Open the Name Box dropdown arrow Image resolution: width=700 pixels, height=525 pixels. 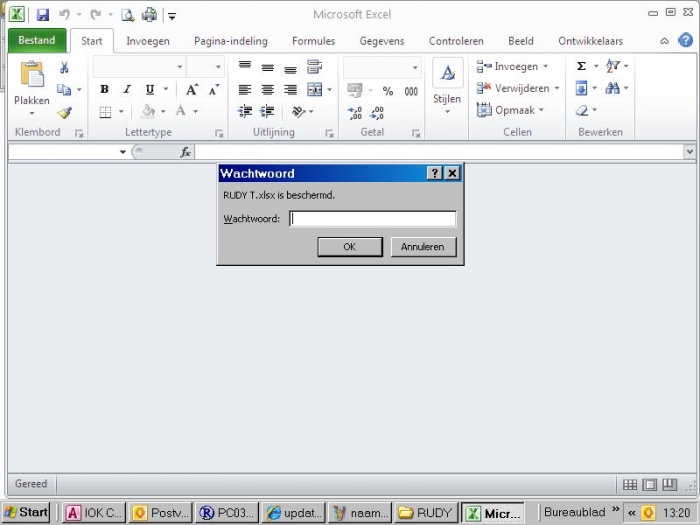[123, 152]
